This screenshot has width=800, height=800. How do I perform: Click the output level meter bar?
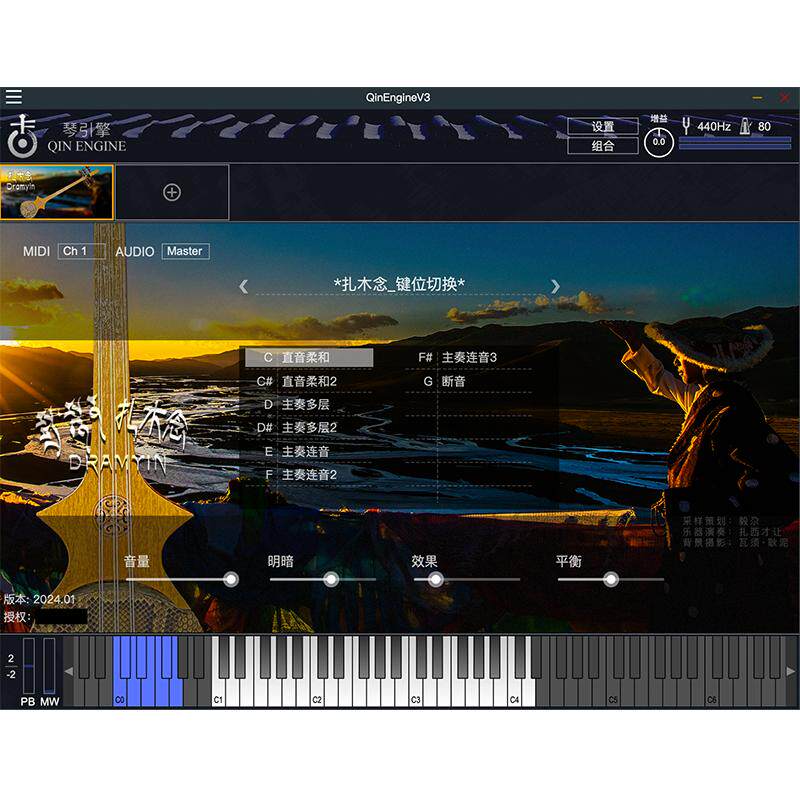coord(735,144)
